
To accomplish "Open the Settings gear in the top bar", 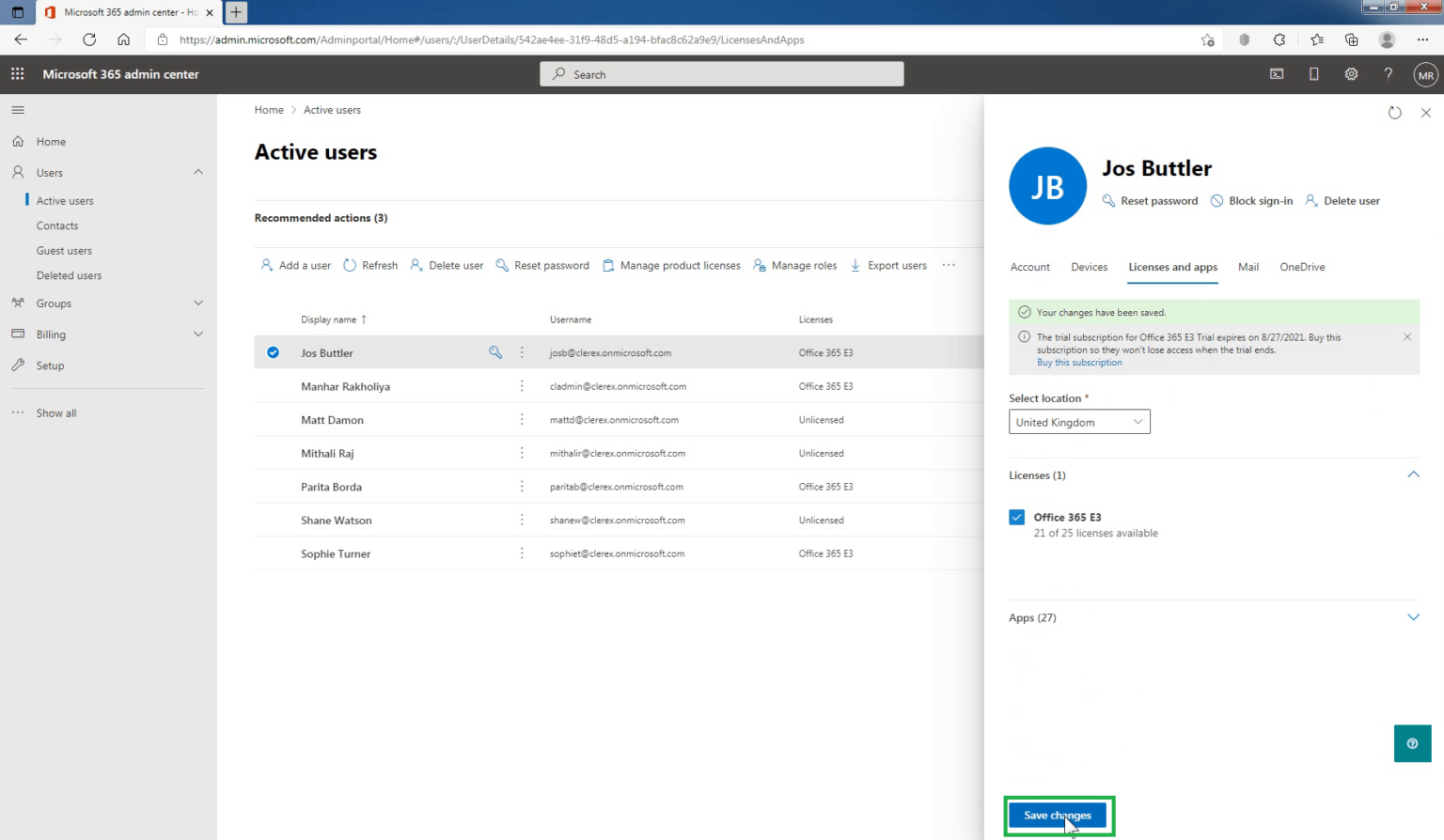I will (1351, 73).
